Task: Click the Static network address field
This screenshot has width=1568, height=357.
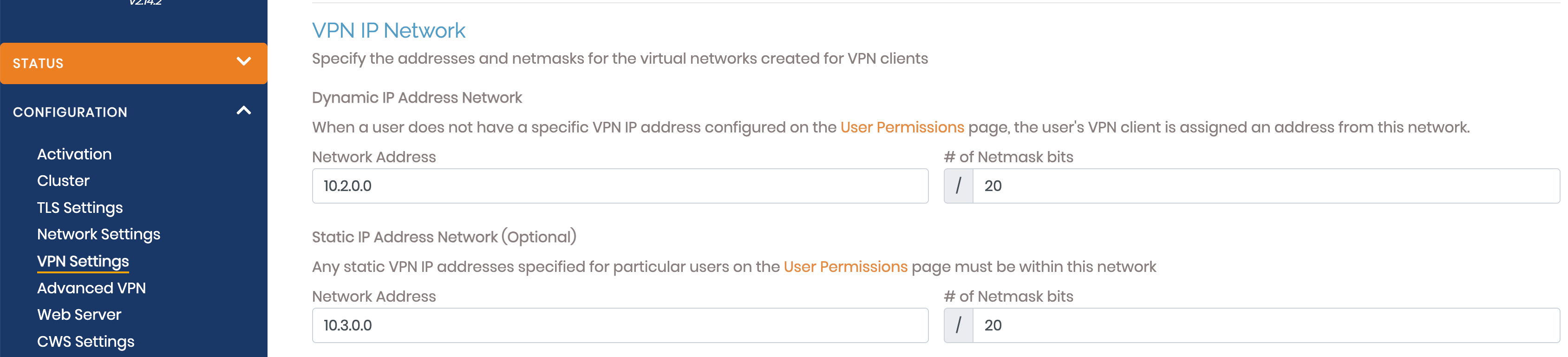Action: point(620,326)
